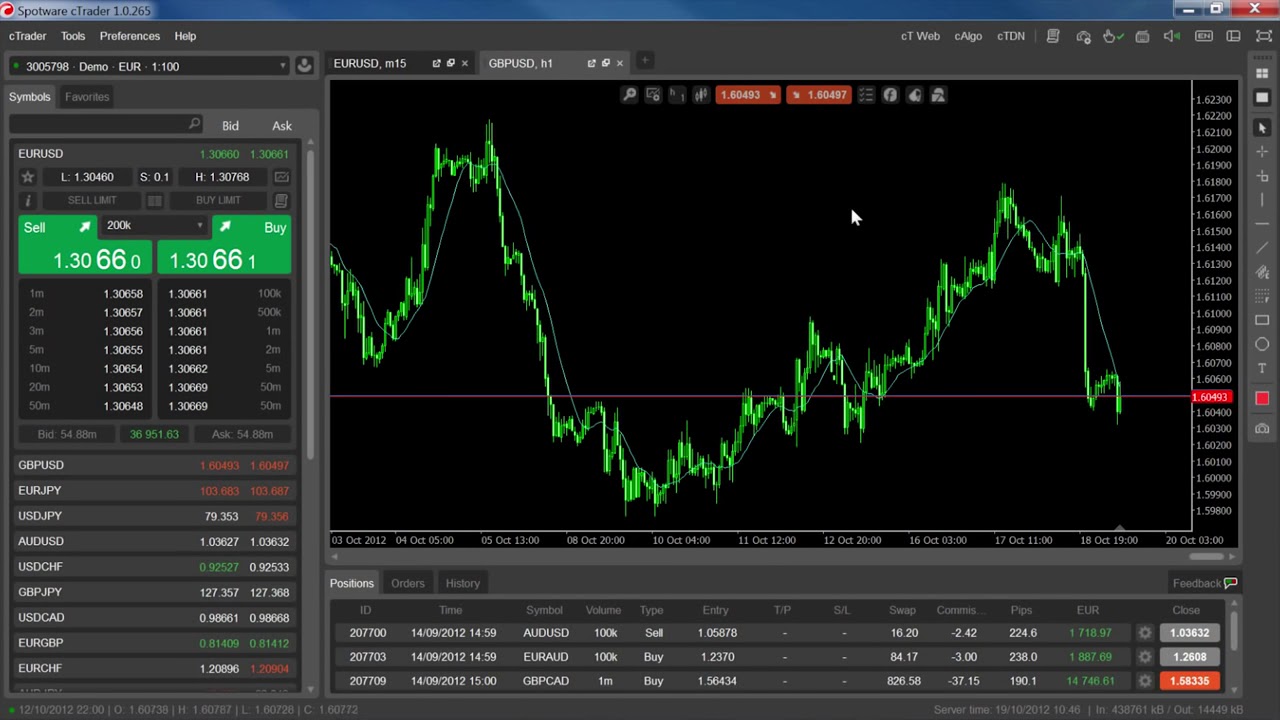This screenshot has height=720, width=1280.
Task: Open EURUSD symbol info icon
Action: coord(28,201)
